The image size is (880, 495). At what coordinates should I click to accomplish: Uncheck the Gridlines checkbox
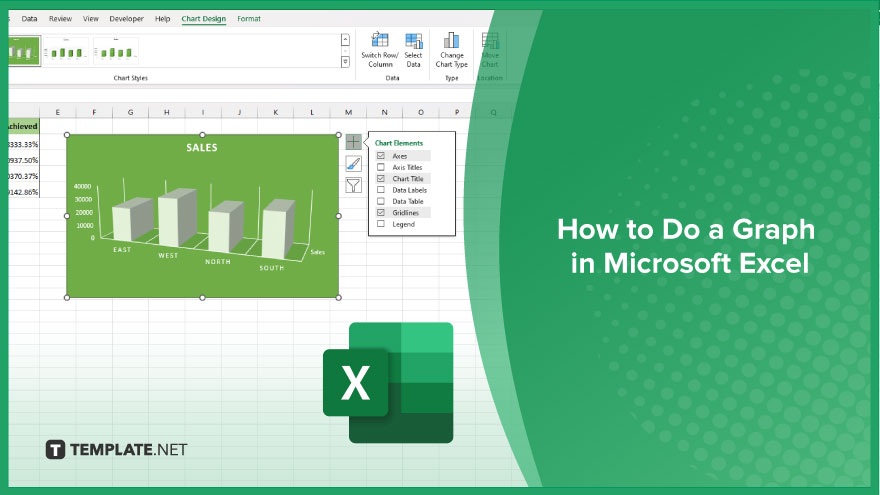[x=381, y=213]
